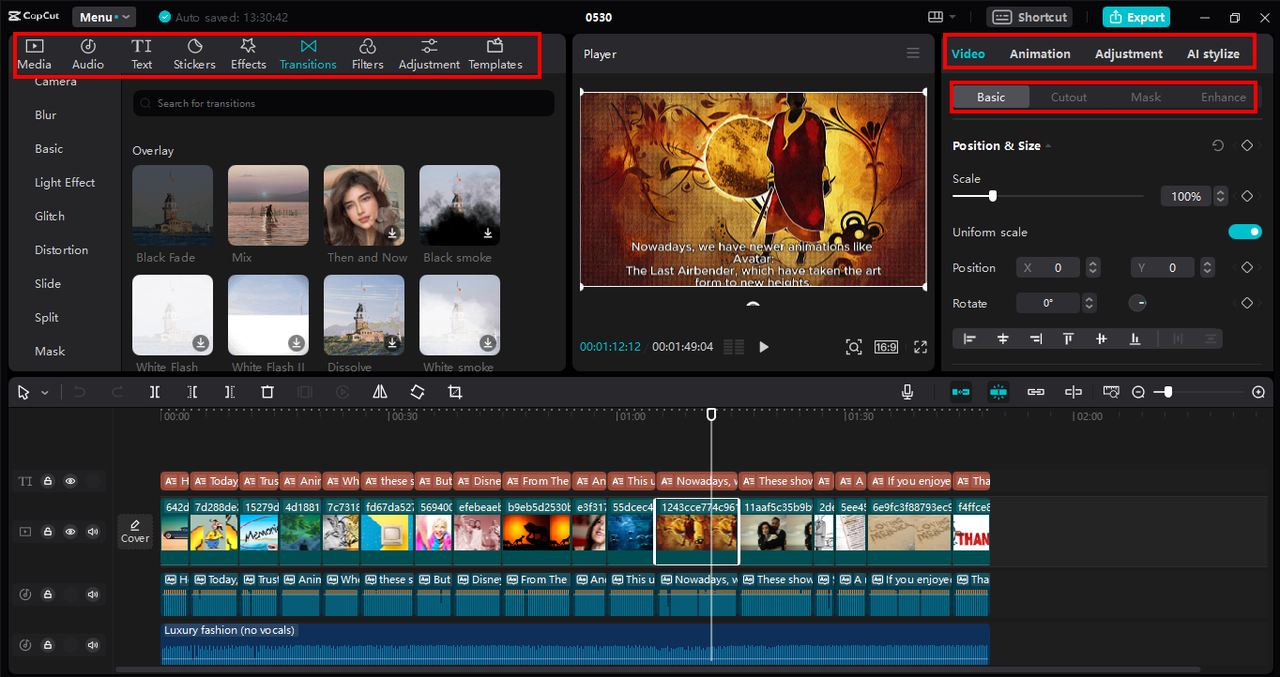Image resolution: width=1280 pixels, height=677 pixels.
Task: Click the Rotate degree stepper arrows
Action: [x=1089, y=303]
